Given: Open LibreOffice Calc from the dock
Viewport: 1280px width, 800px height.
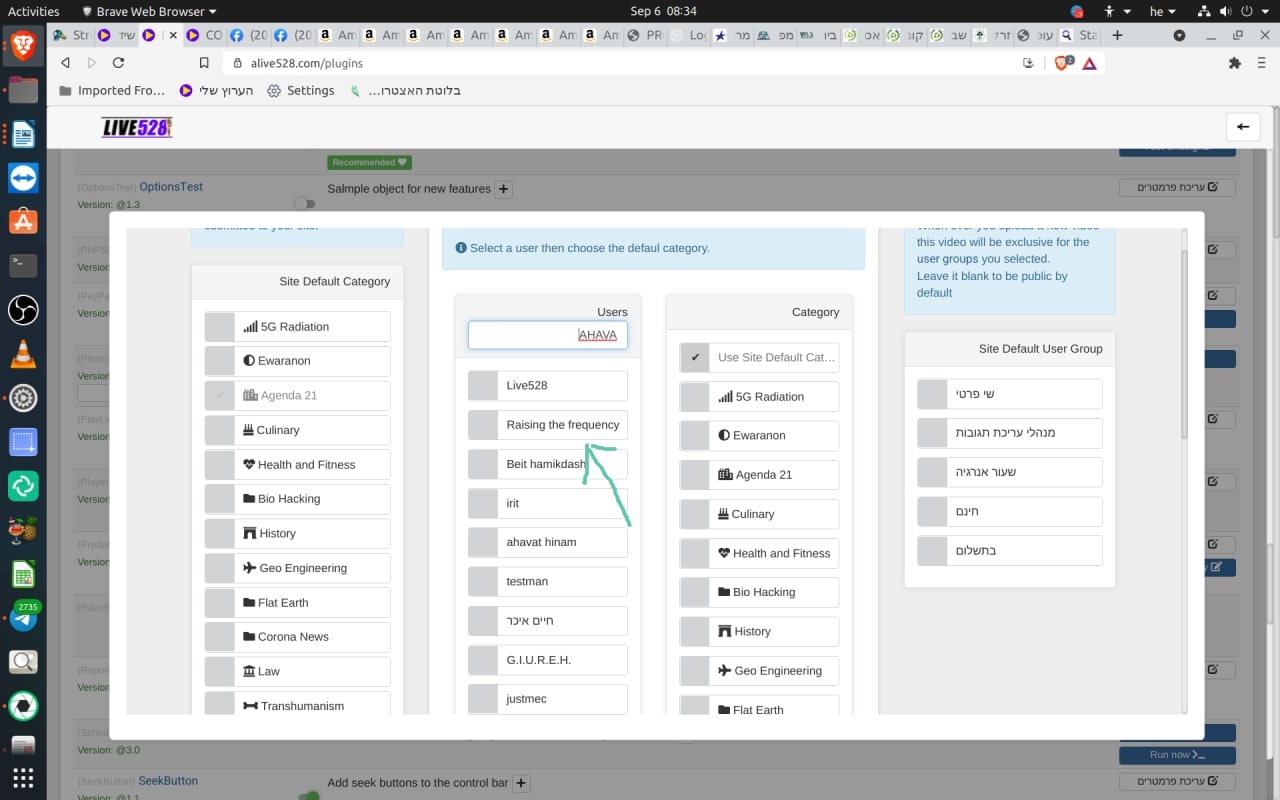Looking at the screenshot, I should click(23, 574).
